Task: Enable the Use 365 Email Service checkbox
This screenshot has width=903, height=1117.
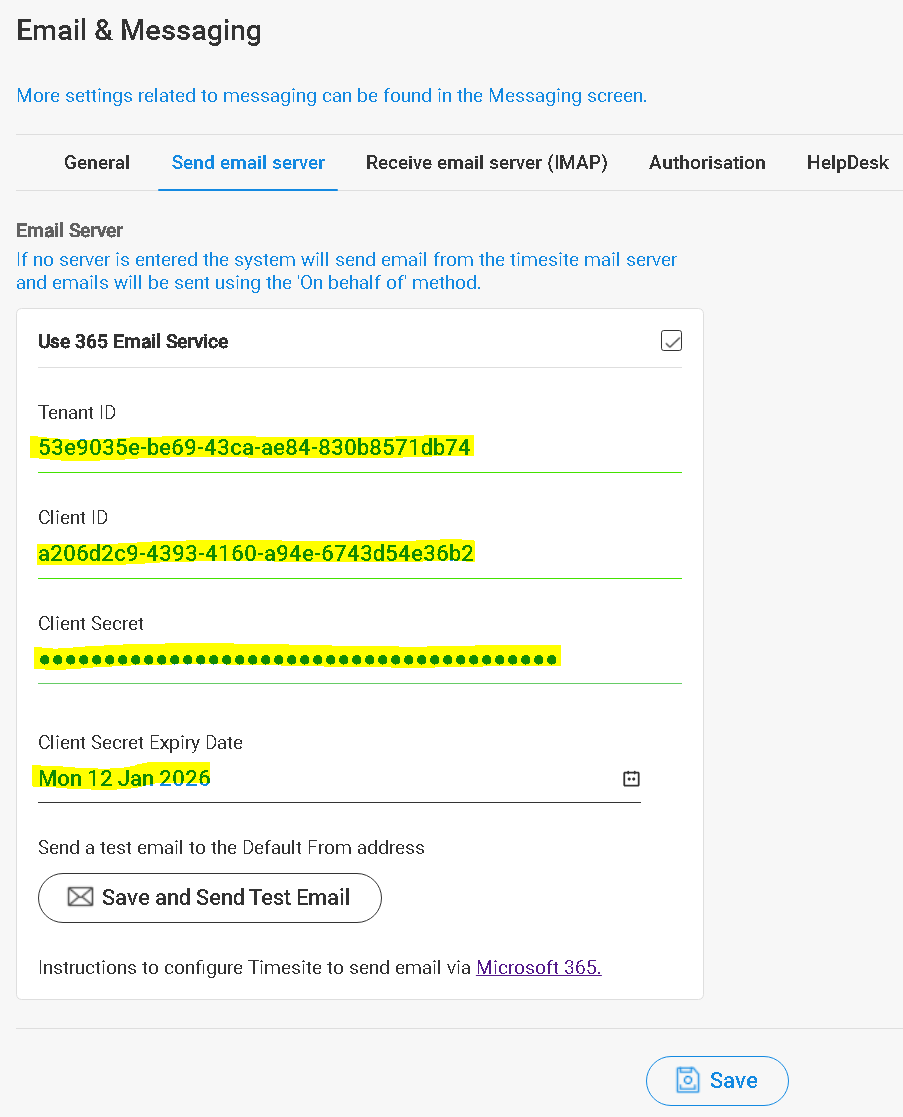Action: pyautogui.click(x=671, y=340)
